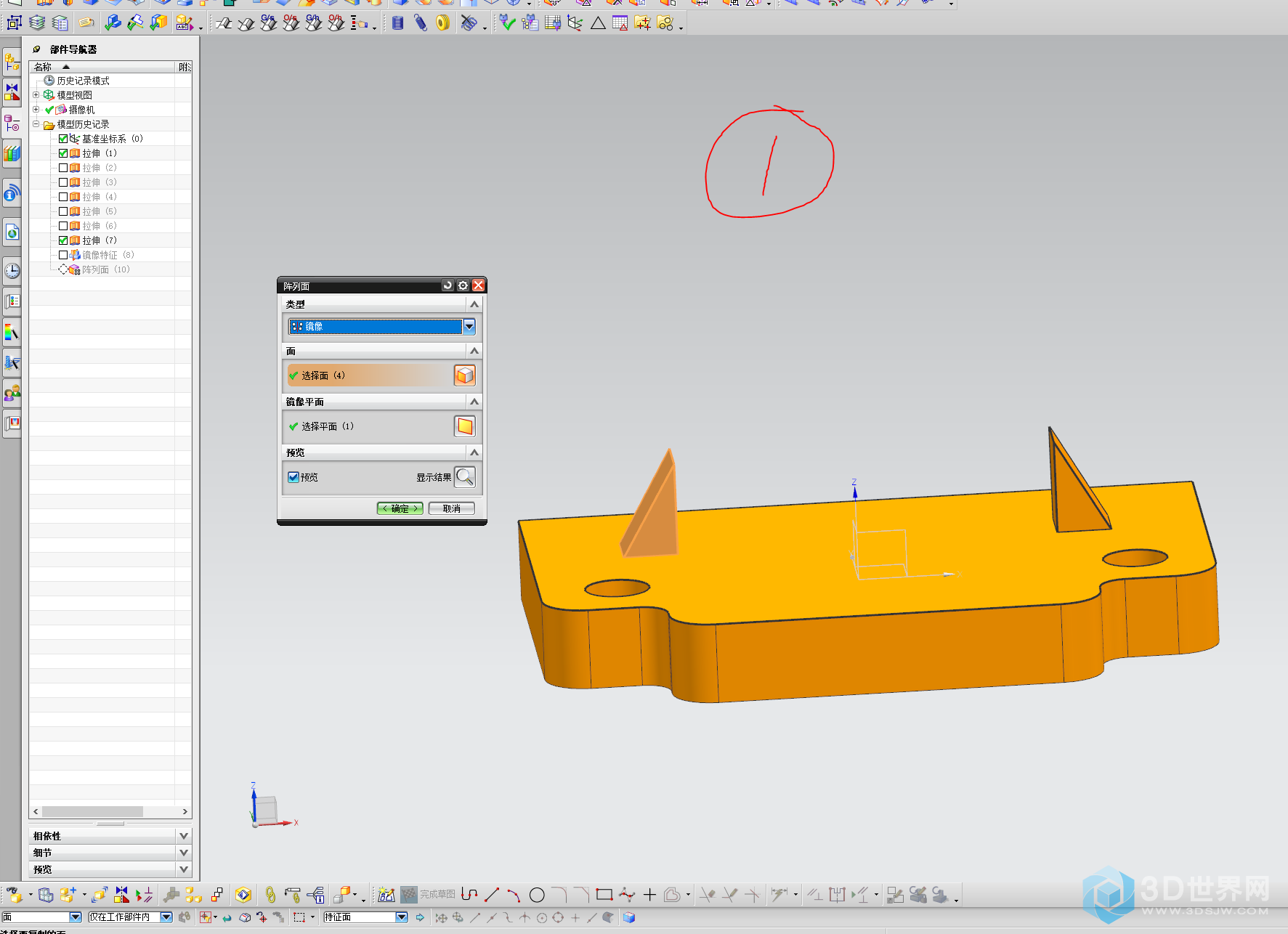The image size is (1288, 934).
Task: Click the magnifier show result icon
Action: click(x=465, y=477)
